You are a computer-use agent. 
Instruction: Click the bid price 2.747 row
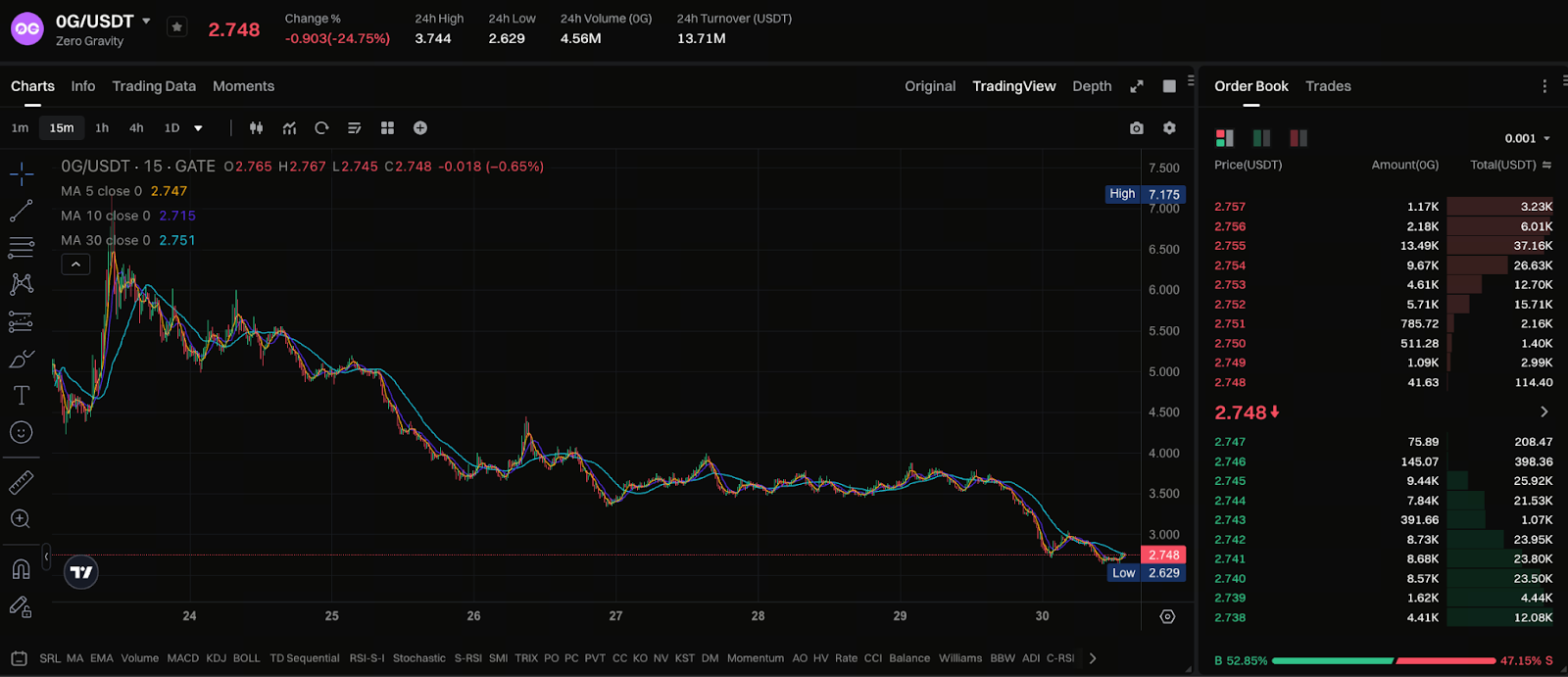(x=1383, y=442)
